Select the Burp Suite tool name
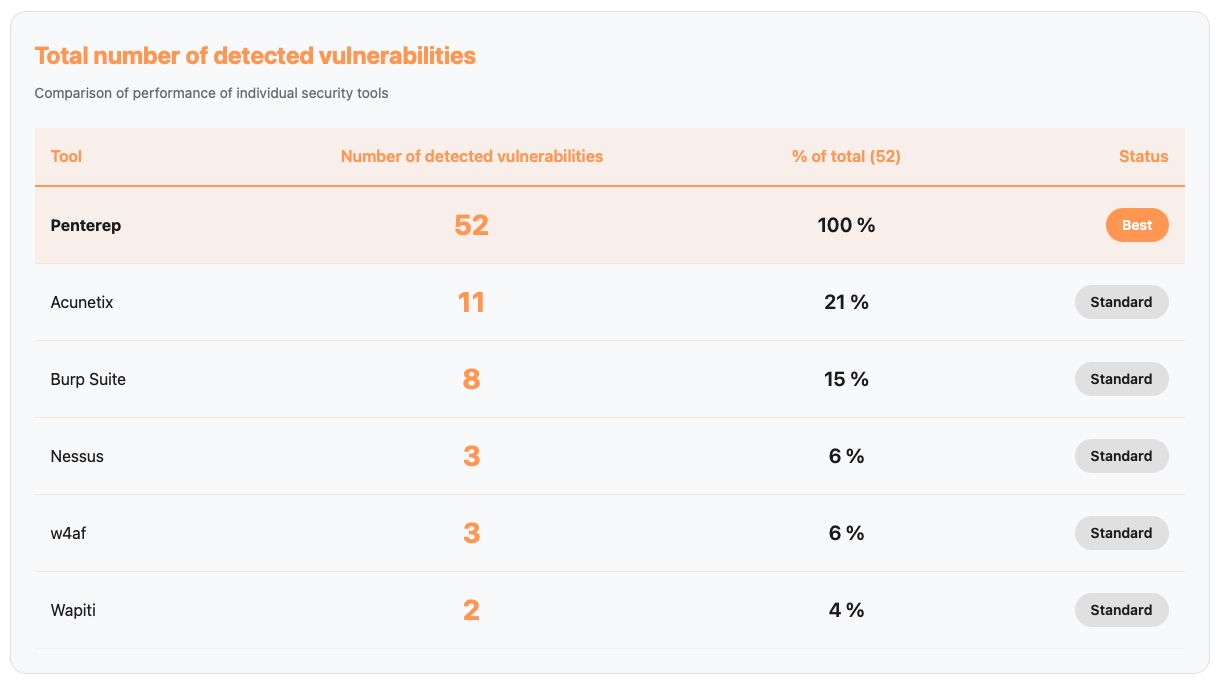Screen dimensions: 1219x685 (x=88, y=379)
